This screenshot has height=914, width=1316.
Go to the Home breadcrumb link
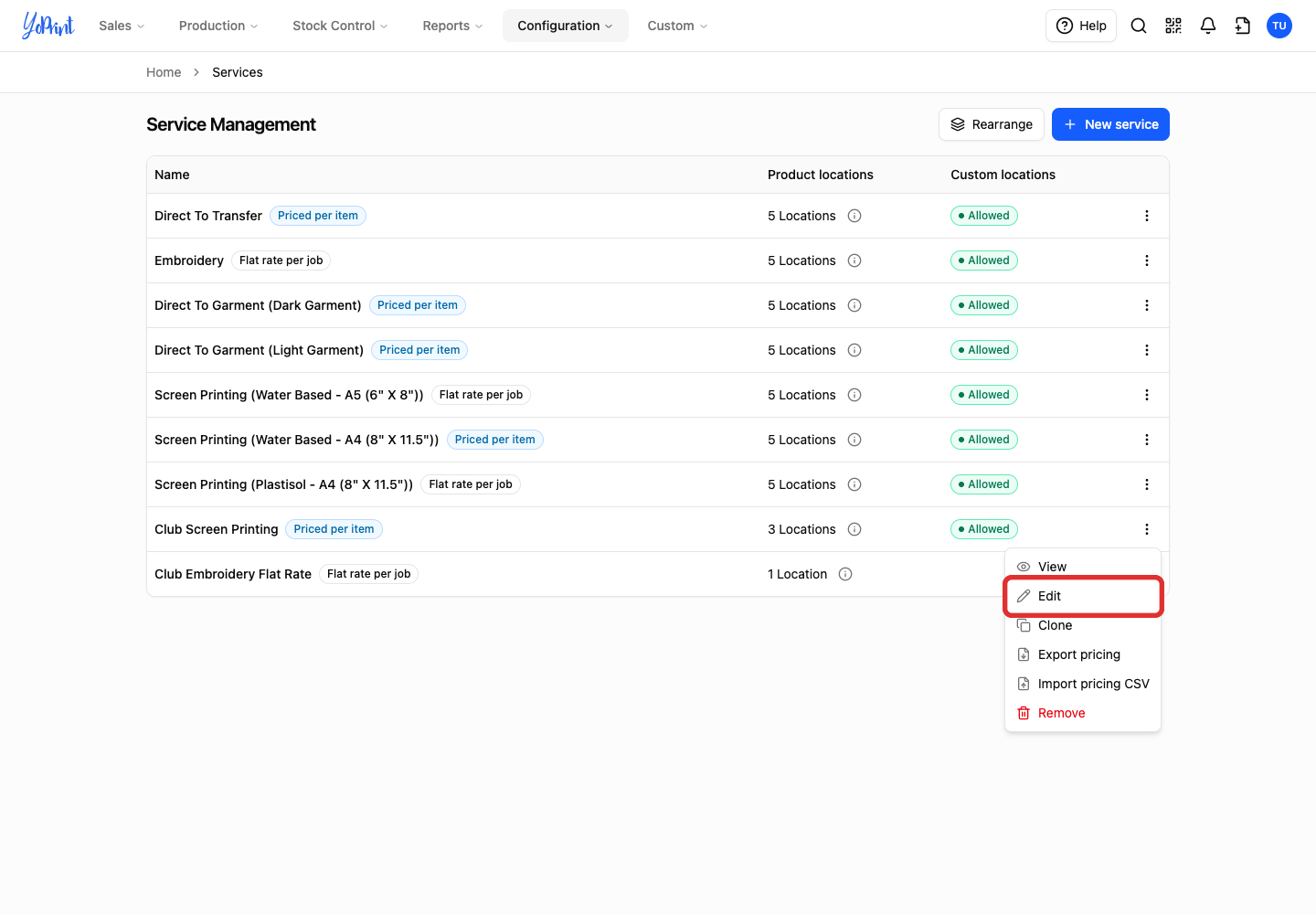[x=164, y=72]
